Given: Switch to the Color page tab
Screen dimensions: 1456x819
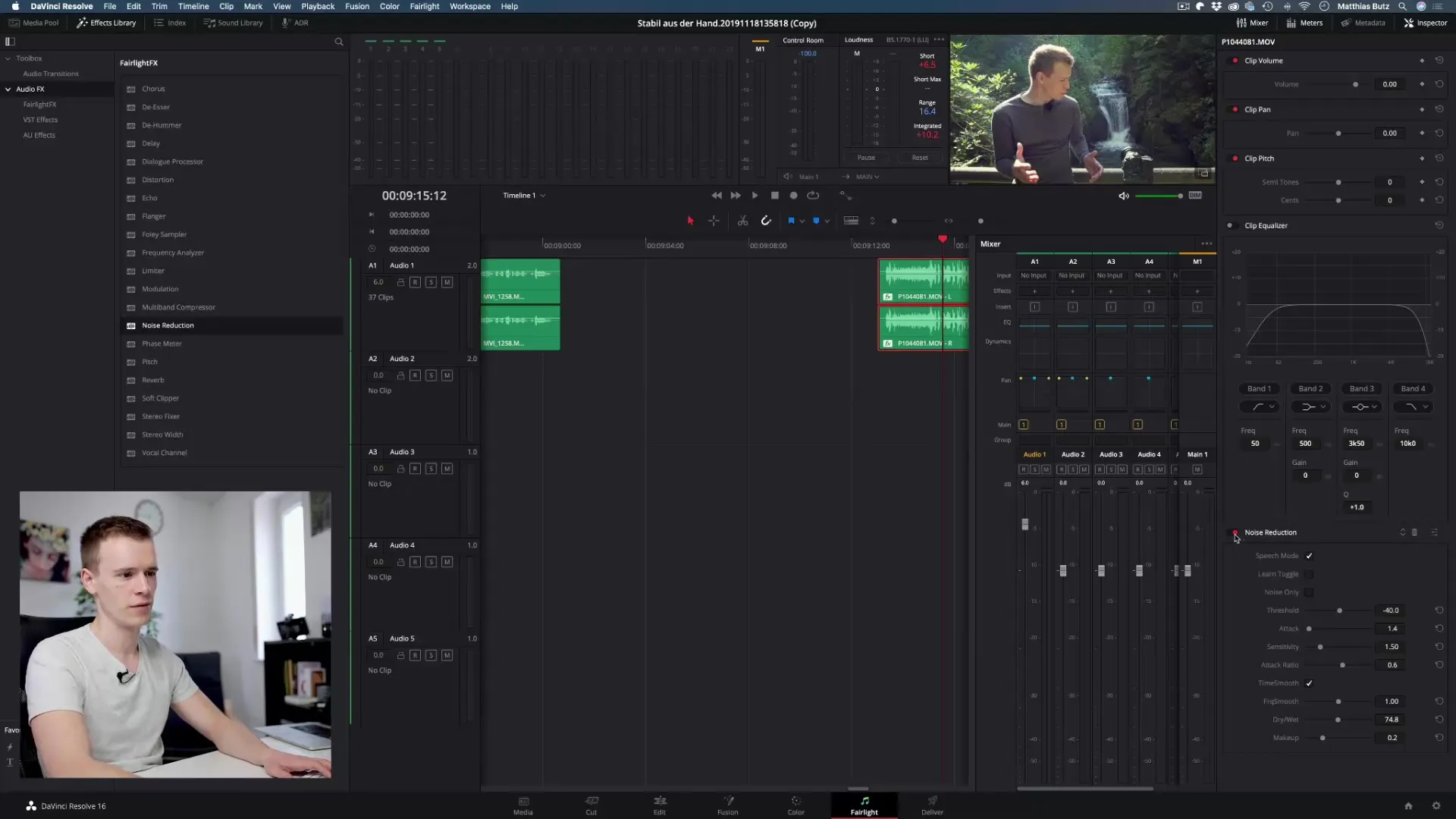Looking at the screenshot, I should [795, 805].
